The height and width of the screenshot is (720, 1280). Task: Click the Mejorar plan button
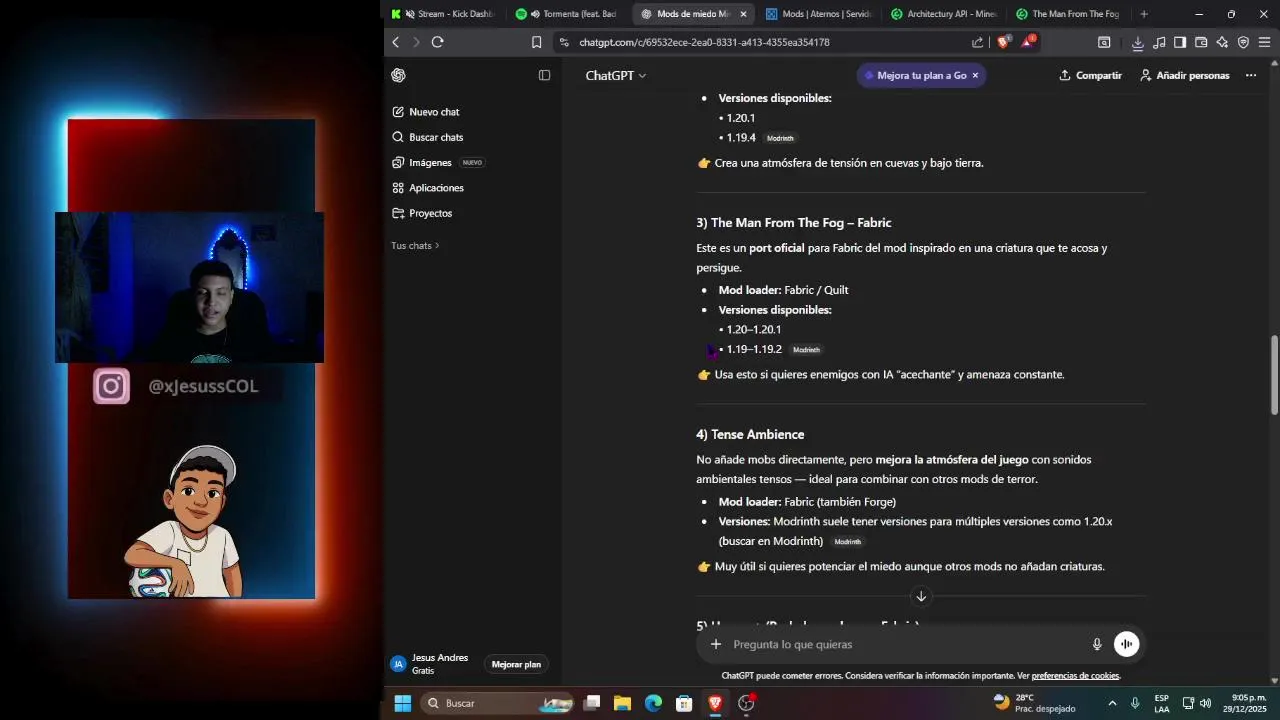coord(516,664)
